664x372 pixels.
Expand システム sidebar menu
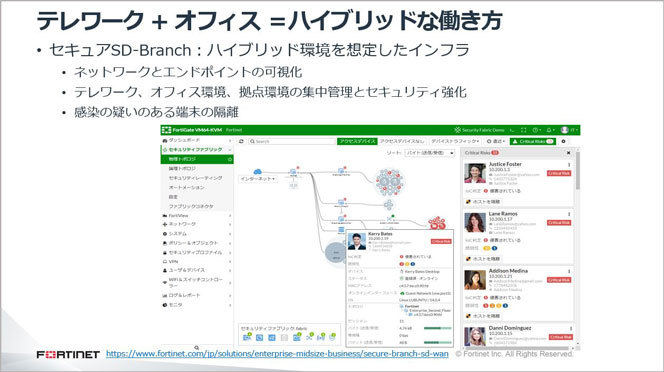point(197,233)
